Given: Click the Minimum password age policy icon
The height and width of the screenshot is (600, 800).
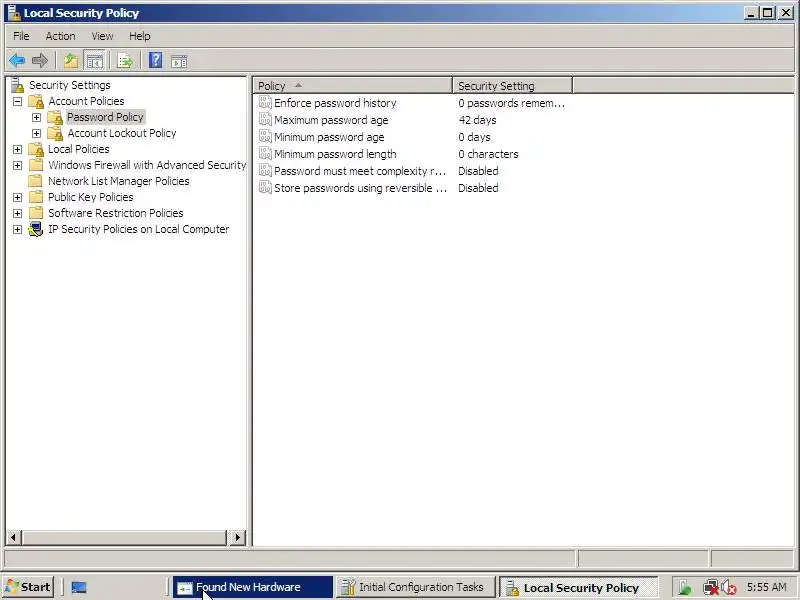Looking at the screenshot, I should [x=265, y=137].
